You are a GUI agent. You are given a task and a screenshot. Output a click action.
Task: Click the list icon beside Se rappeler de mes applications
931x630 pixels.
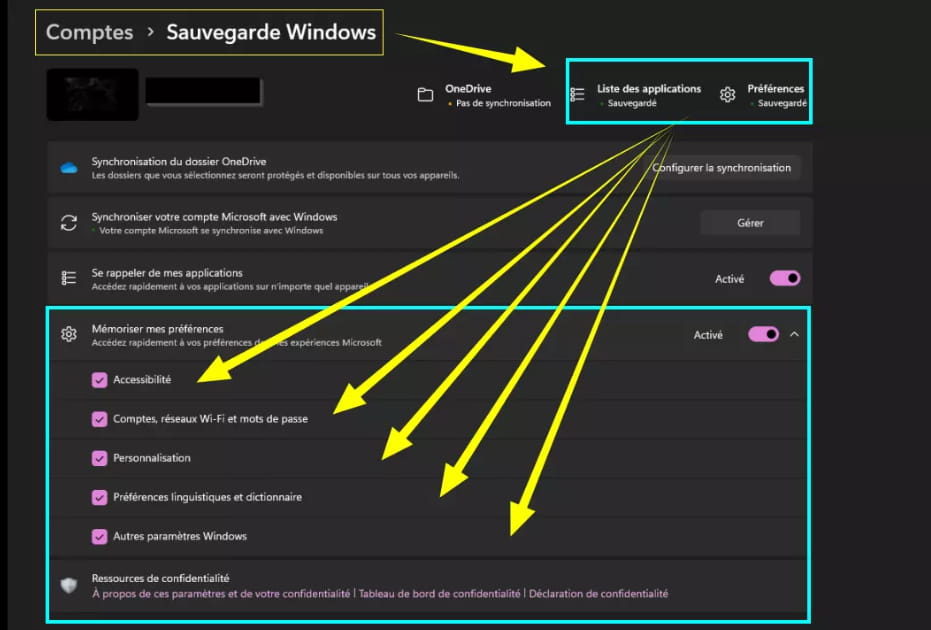[x=69, y=278]
